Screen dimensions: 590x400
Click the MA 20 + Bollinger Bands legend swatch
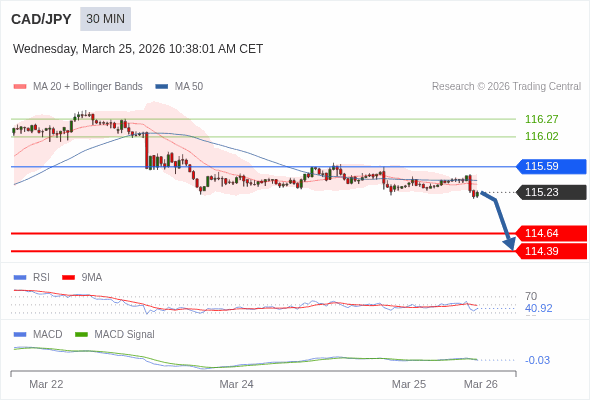[x=20, y=87]
